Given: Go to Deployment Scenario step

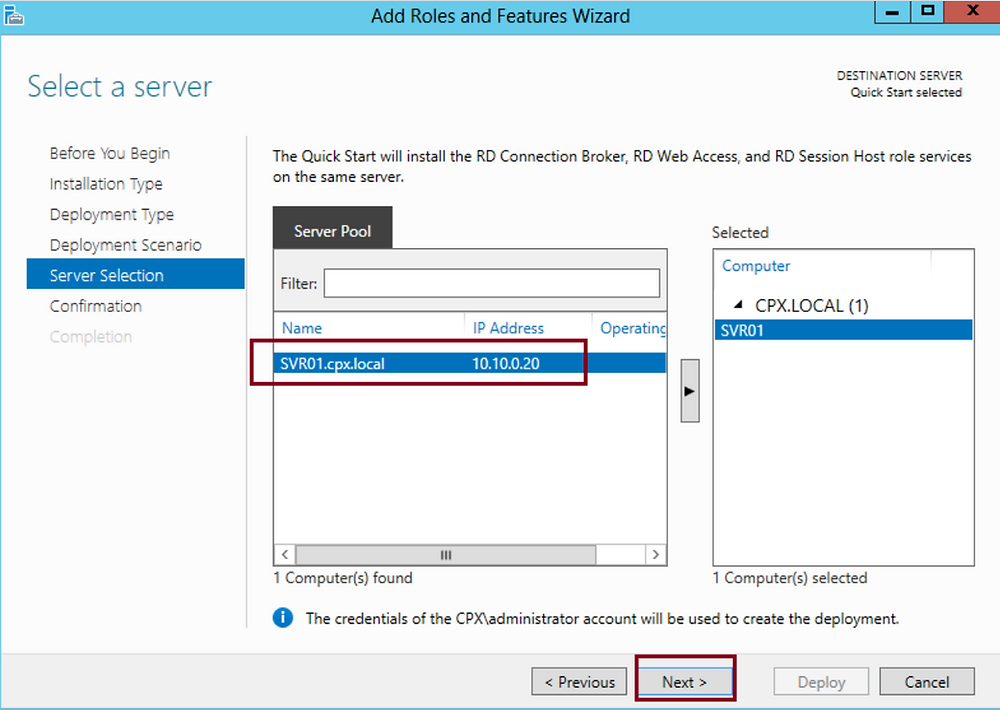Looking at the screenshot, I should [x=126, y=245].
